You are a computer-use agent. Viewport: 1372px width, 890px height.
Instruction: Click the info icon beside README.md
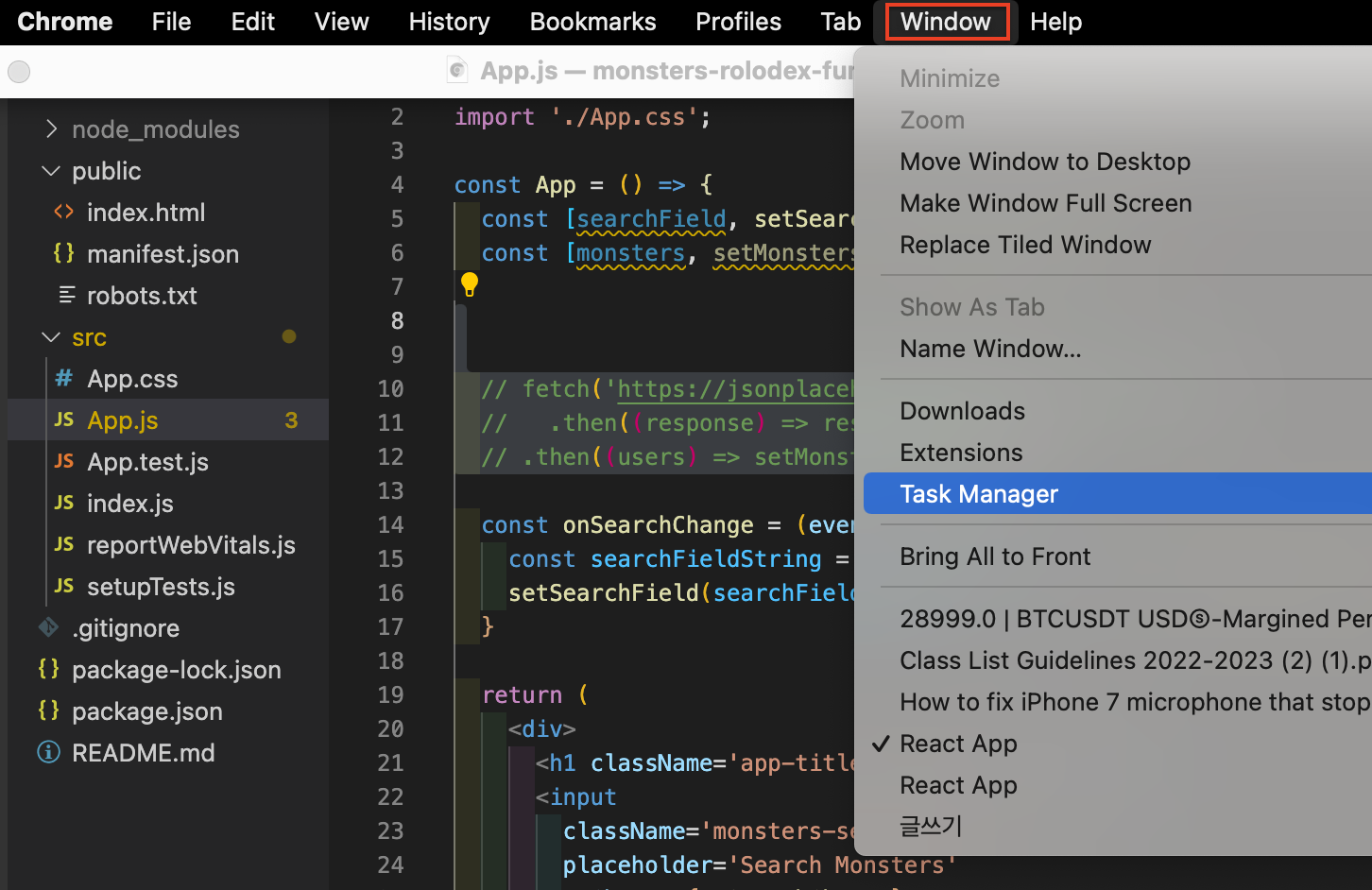click(48, 752)
